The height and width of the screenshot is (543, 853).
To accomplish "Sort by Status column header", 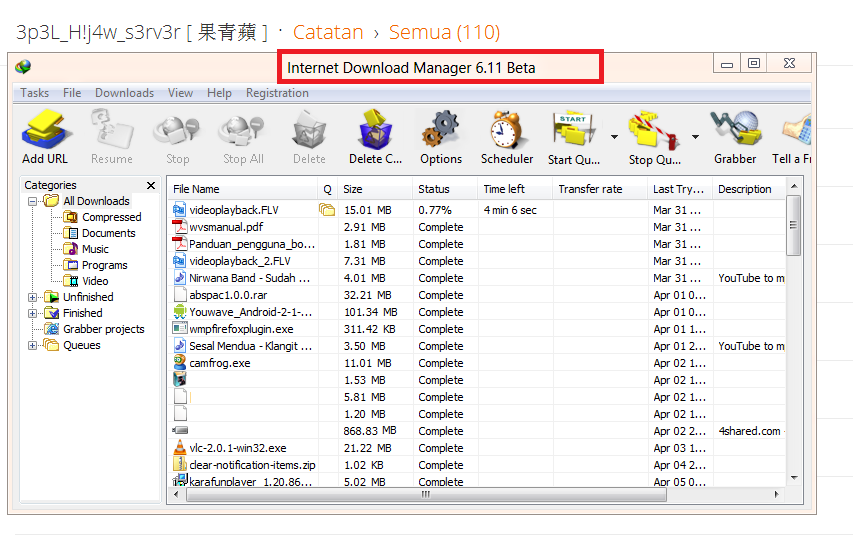I will coord(445,189).
